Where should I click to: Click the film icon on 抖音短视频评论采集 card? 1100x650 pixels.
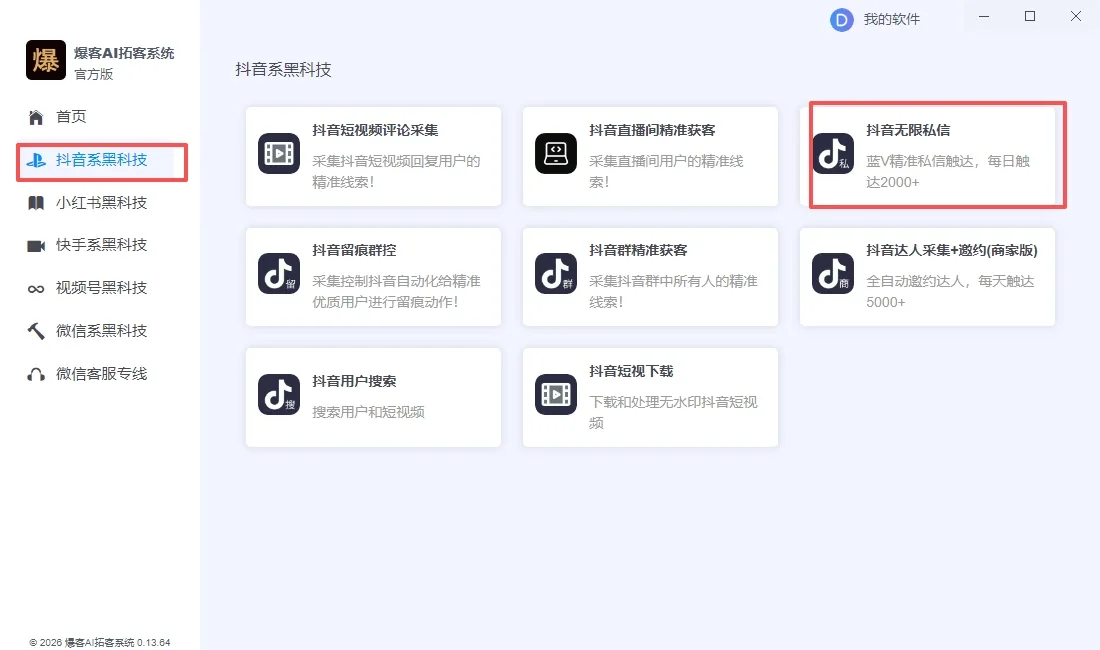pyautogui.click(x=279, y=154)
